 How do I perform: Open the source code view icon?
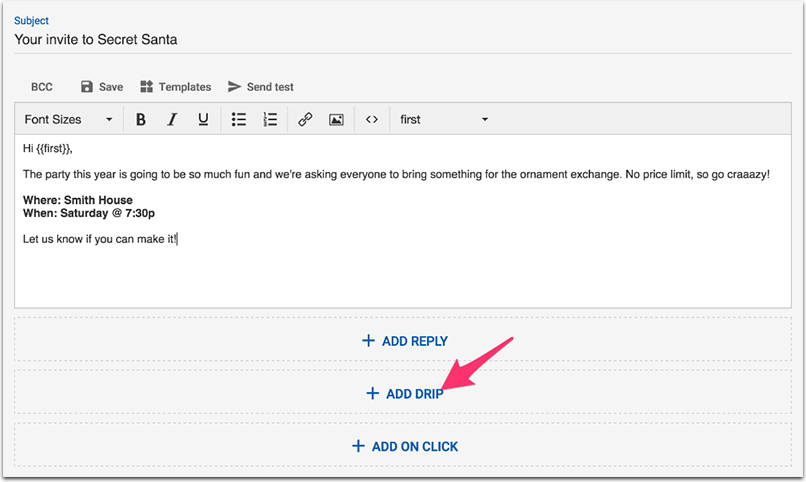tap(371, 119)
